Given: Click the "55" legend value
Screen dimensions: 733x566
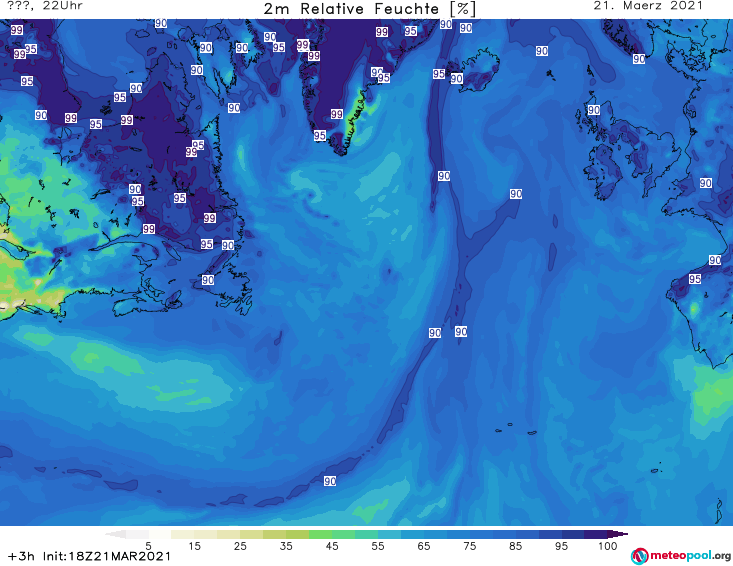Looking at the screenshot, I should pyautogui.click(x=378, y=545).
